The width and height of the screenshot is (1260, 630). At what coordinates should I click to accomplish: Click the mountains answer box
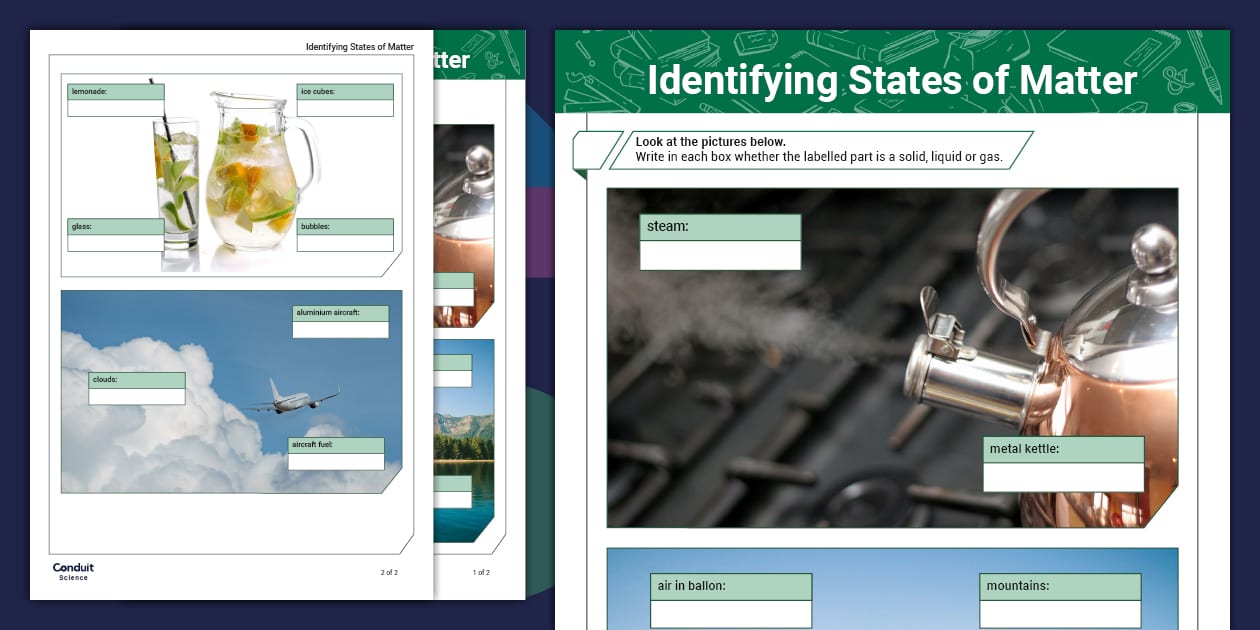click(x=1060, y=613)
